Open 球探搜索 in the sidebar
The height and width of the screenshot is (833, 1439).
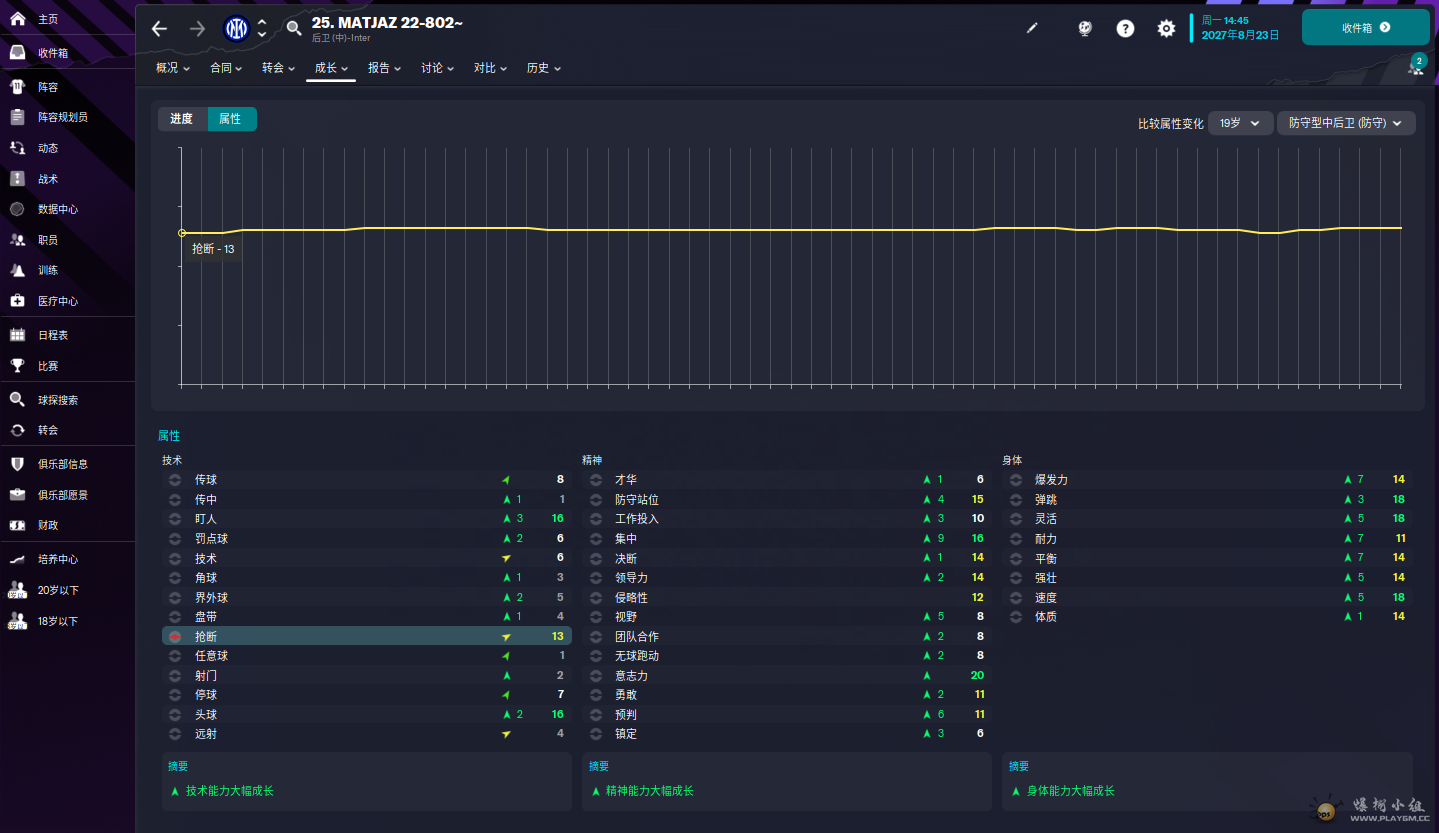pos(58,400)
